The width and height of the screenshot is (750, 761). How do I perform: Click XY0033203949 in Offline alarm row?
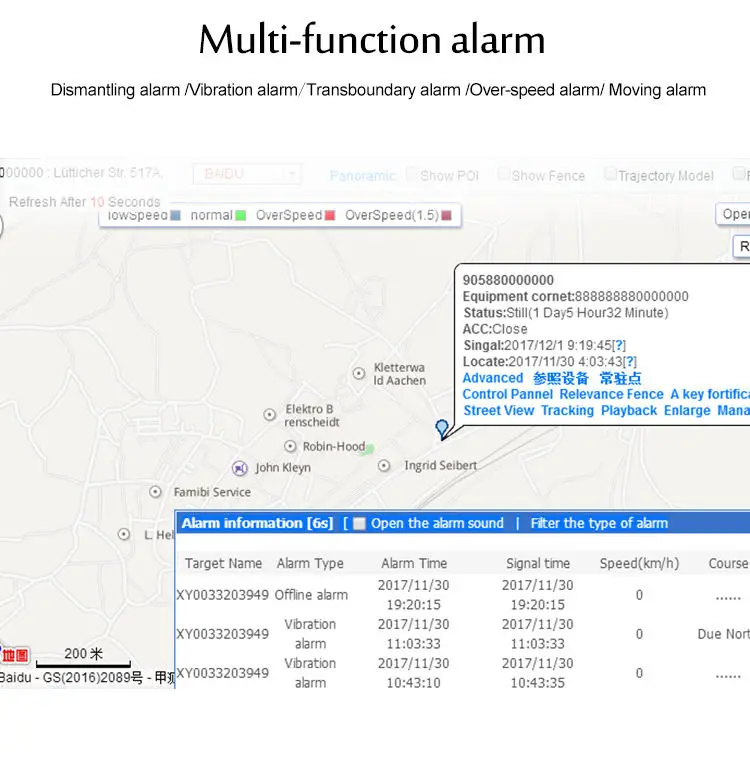[x=222, y=595]
